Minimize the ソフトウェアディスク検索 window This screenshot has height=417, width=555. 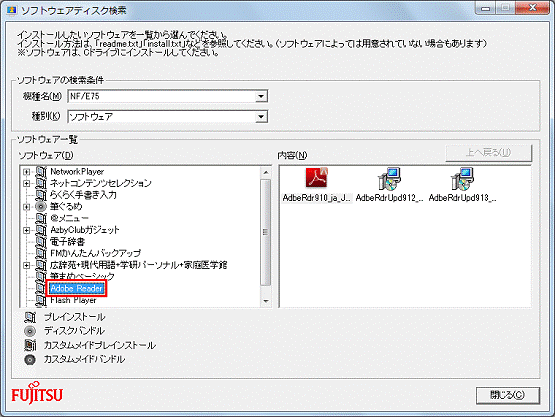486,8
